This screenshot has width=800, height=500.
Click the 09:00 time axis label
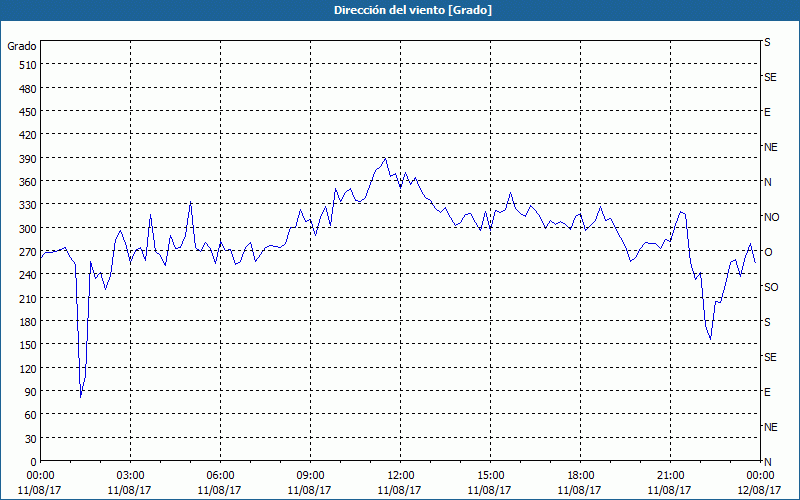coord(310,476)
